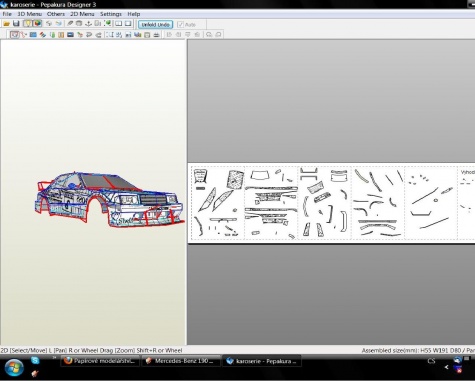
Task: Click the first unfolded parts page in 2D view
Action: [218, 203]
